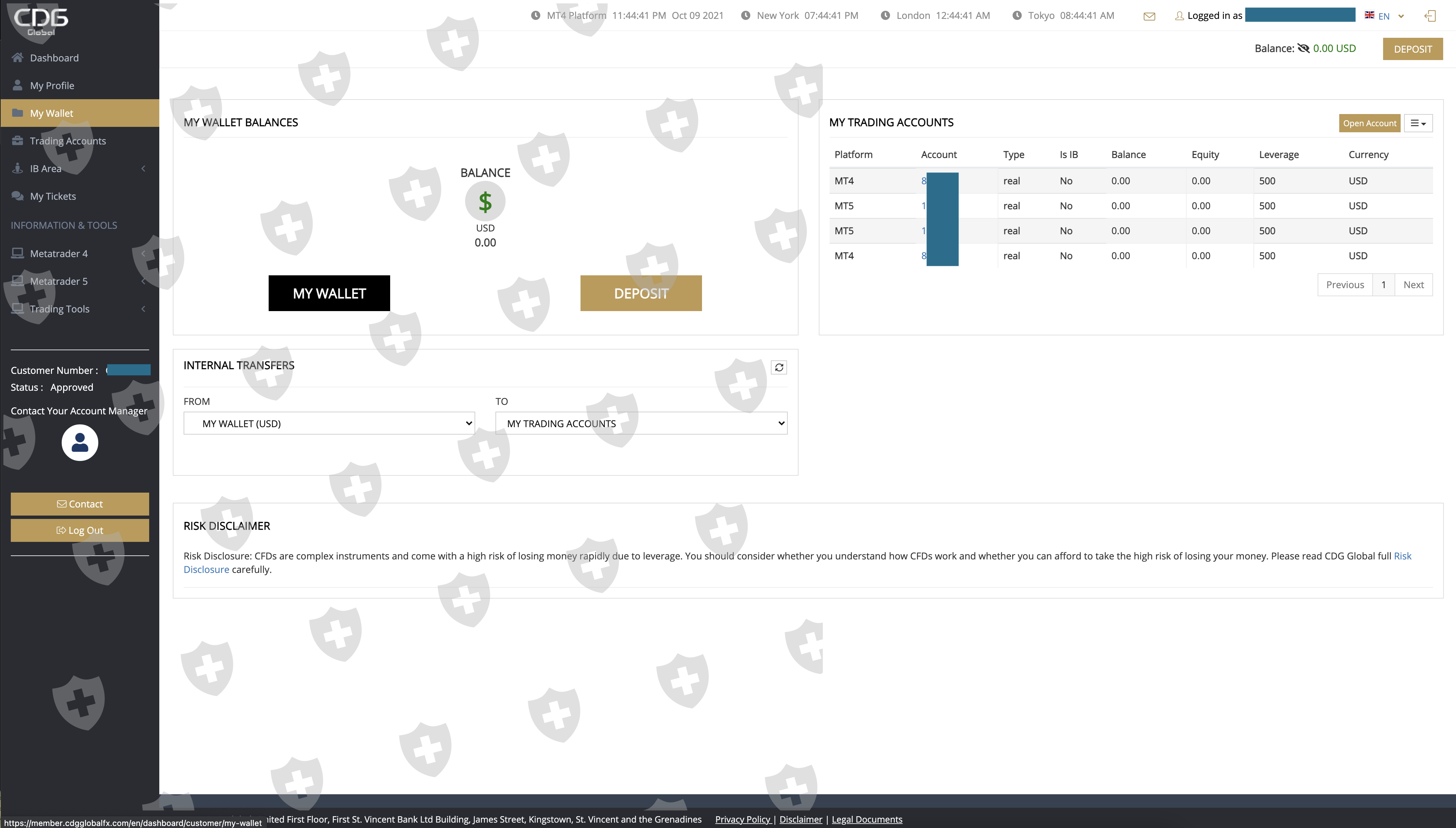Click the logout arrow icon at top right

coord(1430,16)
